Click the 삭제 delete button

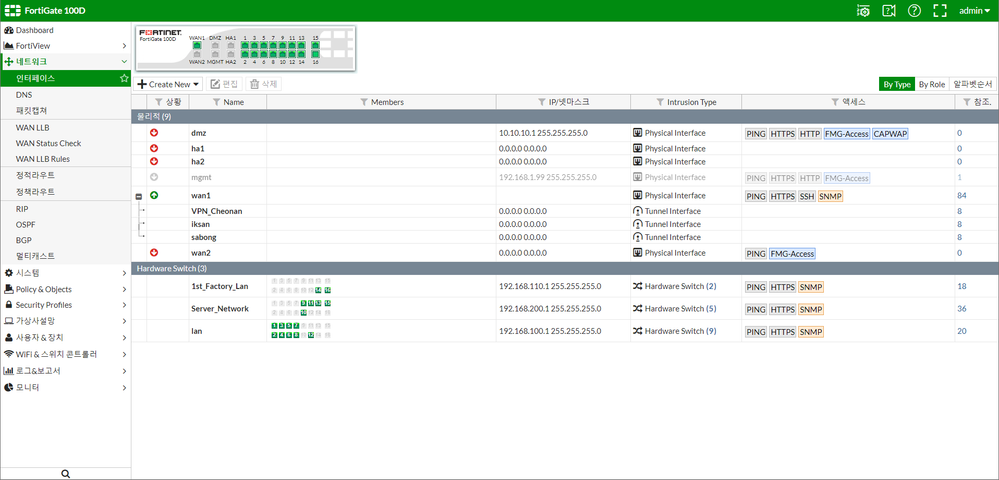263,84
